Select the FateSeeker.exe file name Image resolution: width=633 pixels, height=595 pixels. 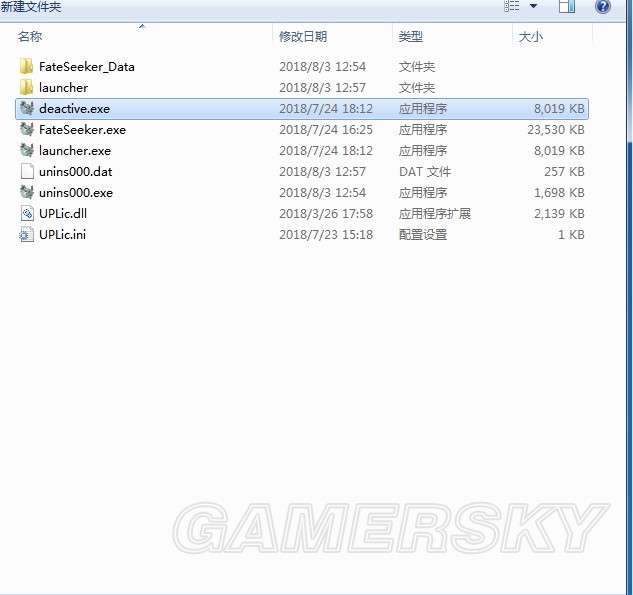tap(82, 130)
